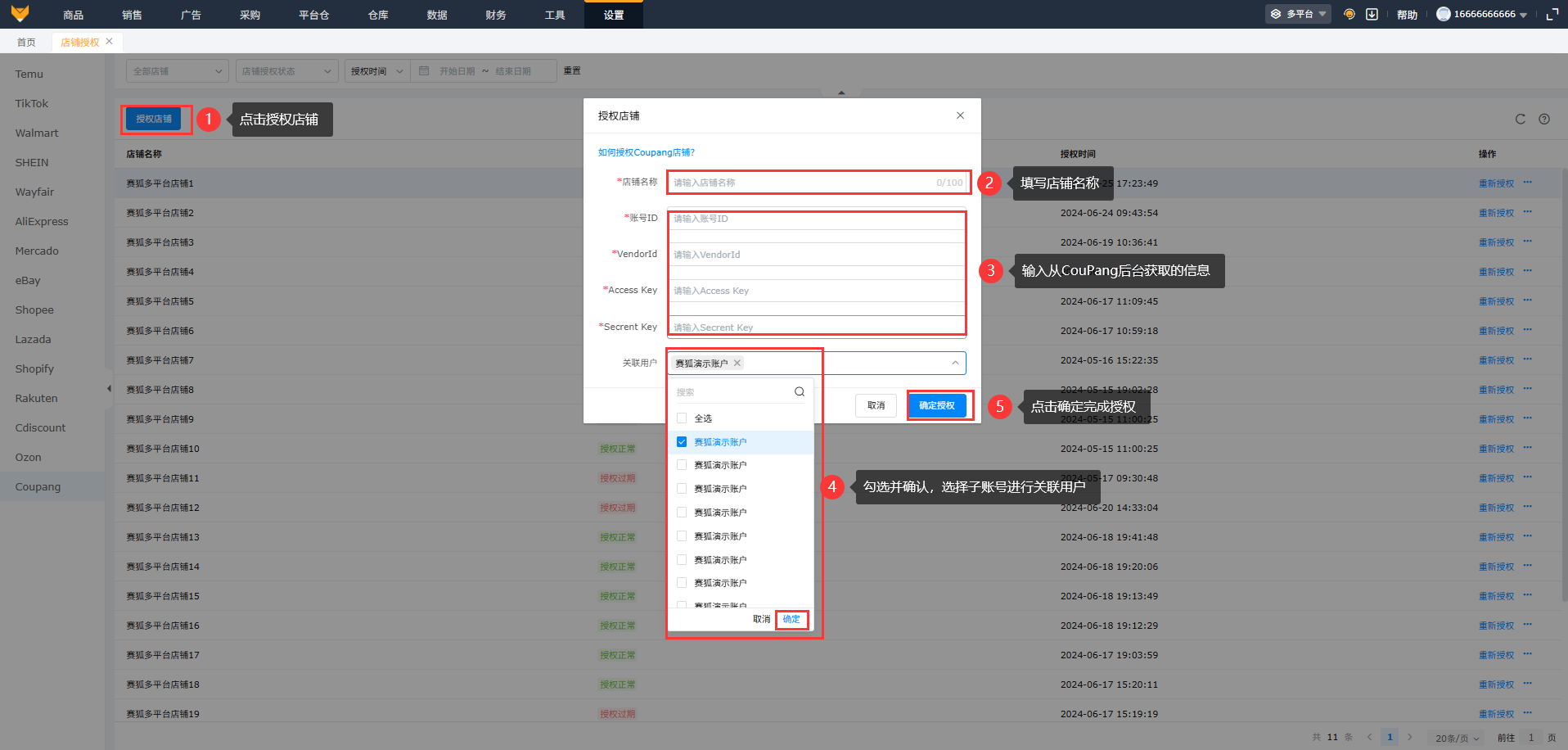The height and width of the screenshot is (750, 1568).
Task: Open the 店铺授权状态 filter dropdown
Action: (x=286, y=70)
